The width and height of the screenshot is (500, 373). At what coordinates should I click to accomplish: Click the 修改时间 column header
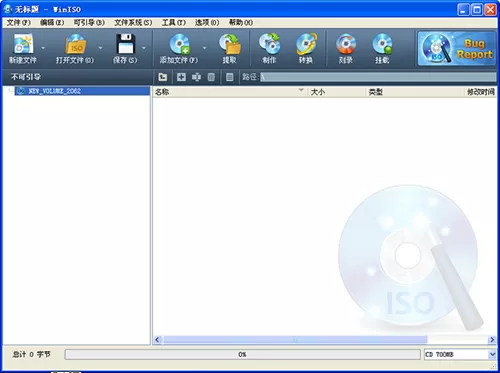click(480, 92)
